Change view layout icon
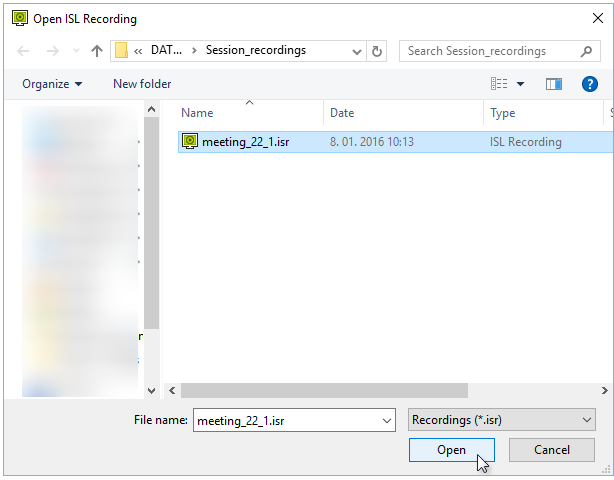 499,84
